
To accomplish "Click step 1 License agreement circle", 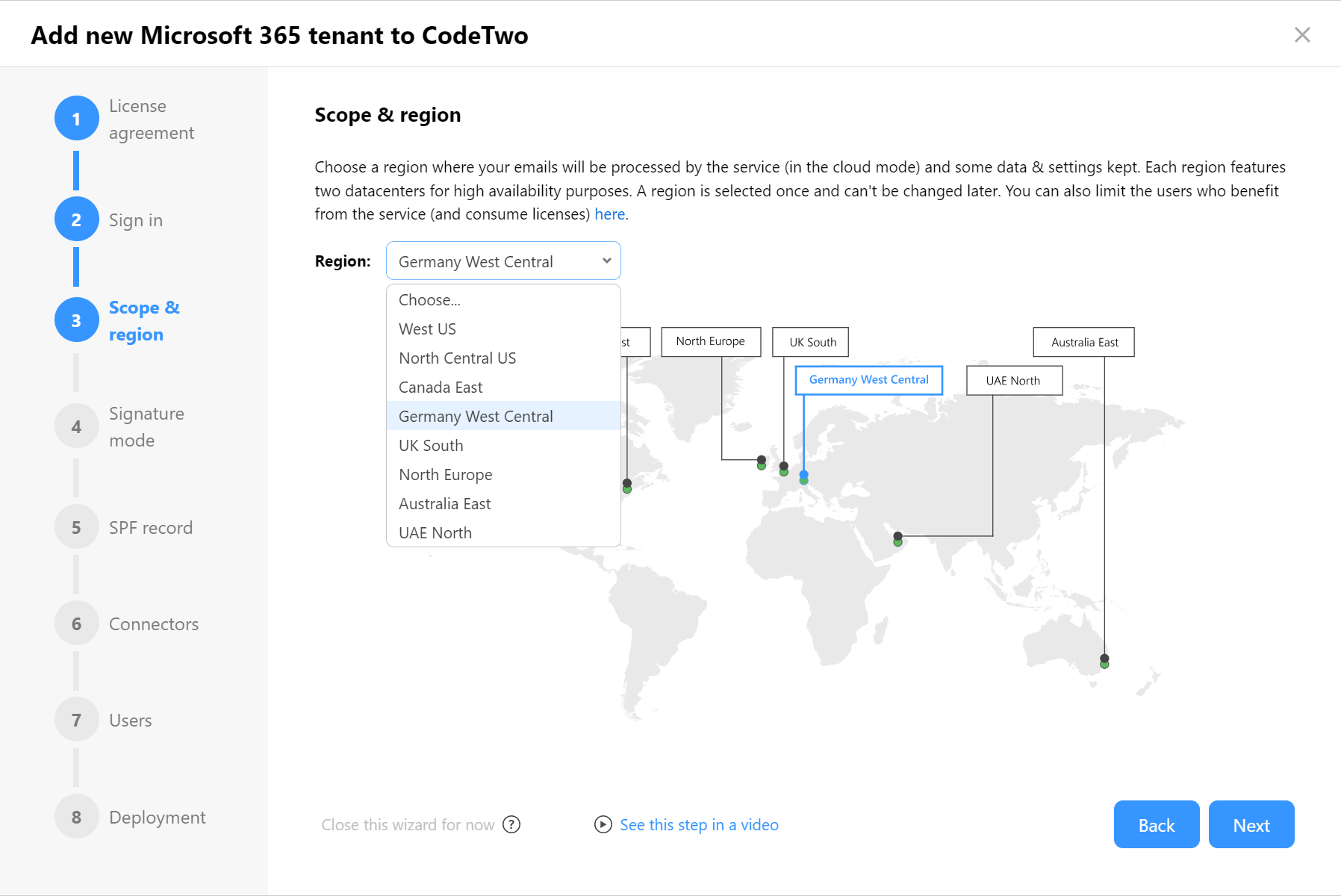I will (76, 119).
